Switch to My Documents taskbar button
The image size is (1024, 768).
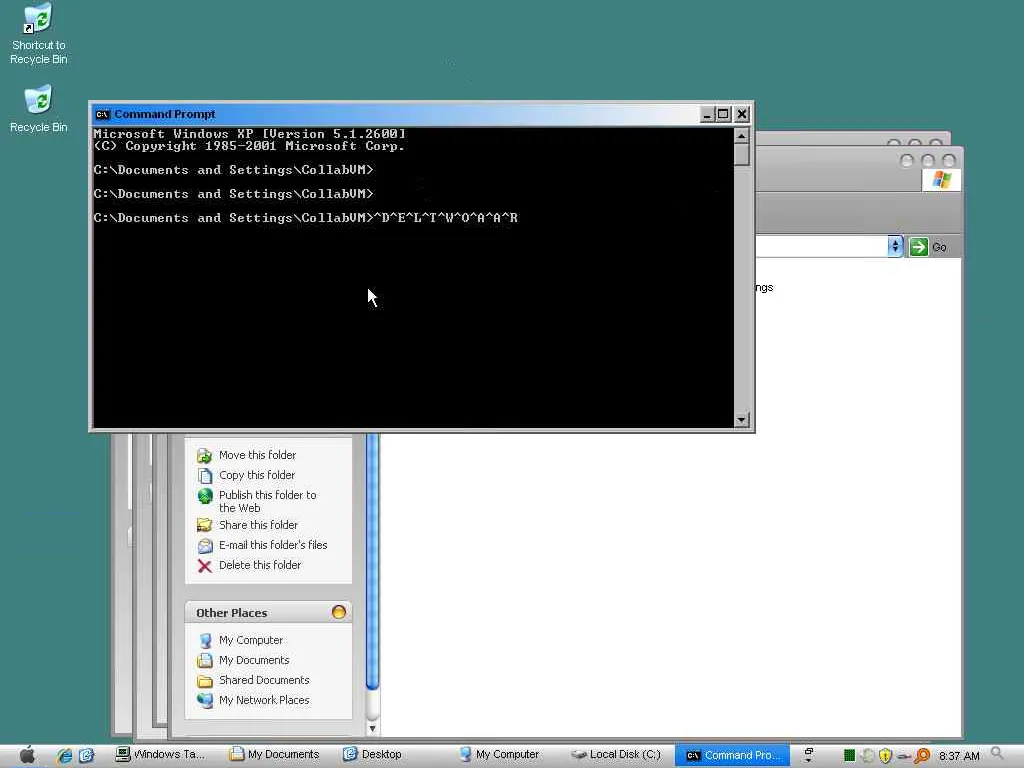[274, 755]
